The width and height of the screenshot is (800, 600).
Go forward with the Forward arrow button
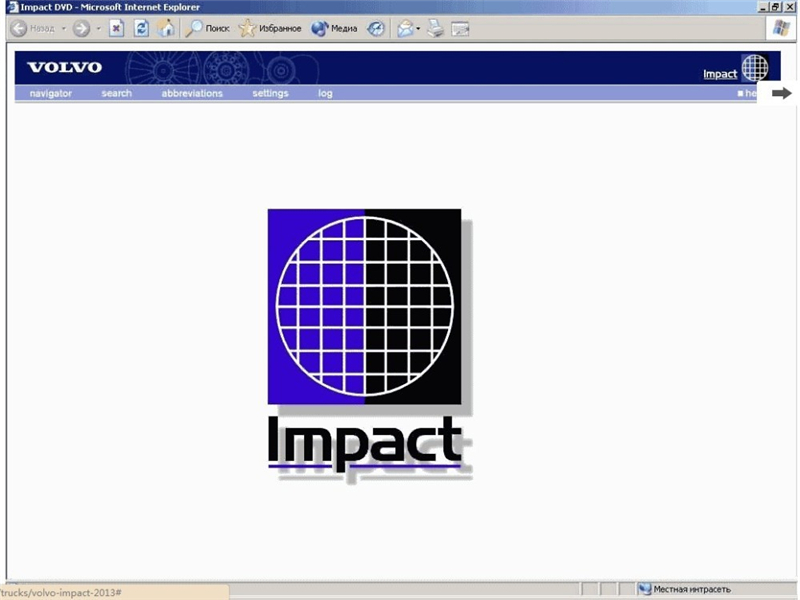81,28
